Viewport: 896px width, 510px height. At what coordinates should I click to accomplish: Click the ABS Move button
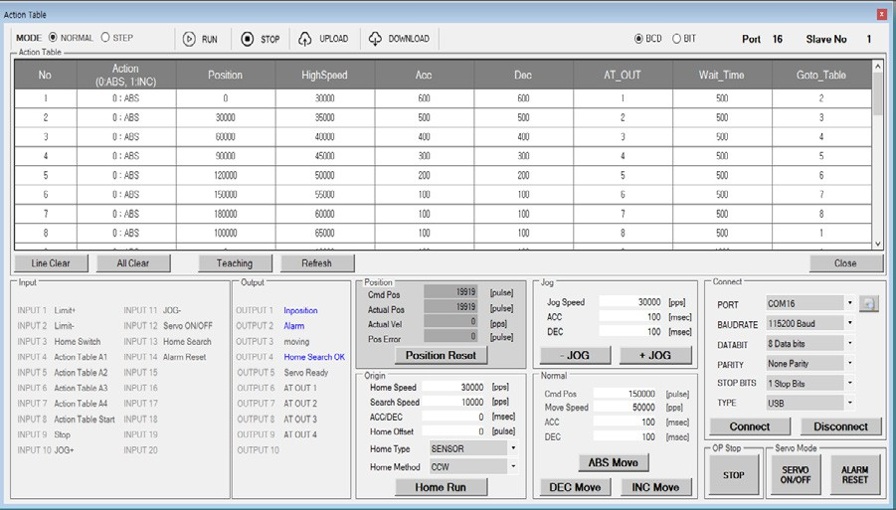pos(613,463)
